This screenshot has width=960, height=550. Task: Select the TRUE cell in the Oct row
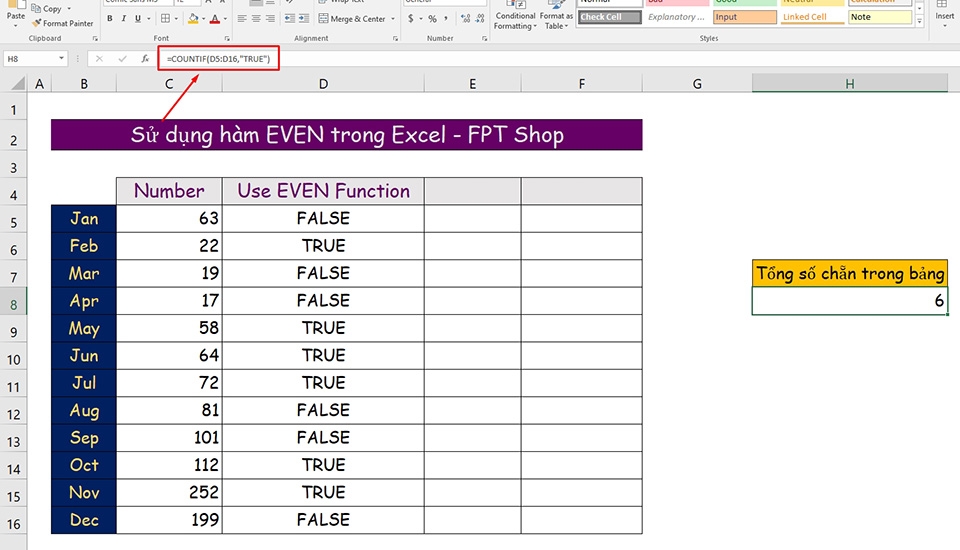pos(323,465)
